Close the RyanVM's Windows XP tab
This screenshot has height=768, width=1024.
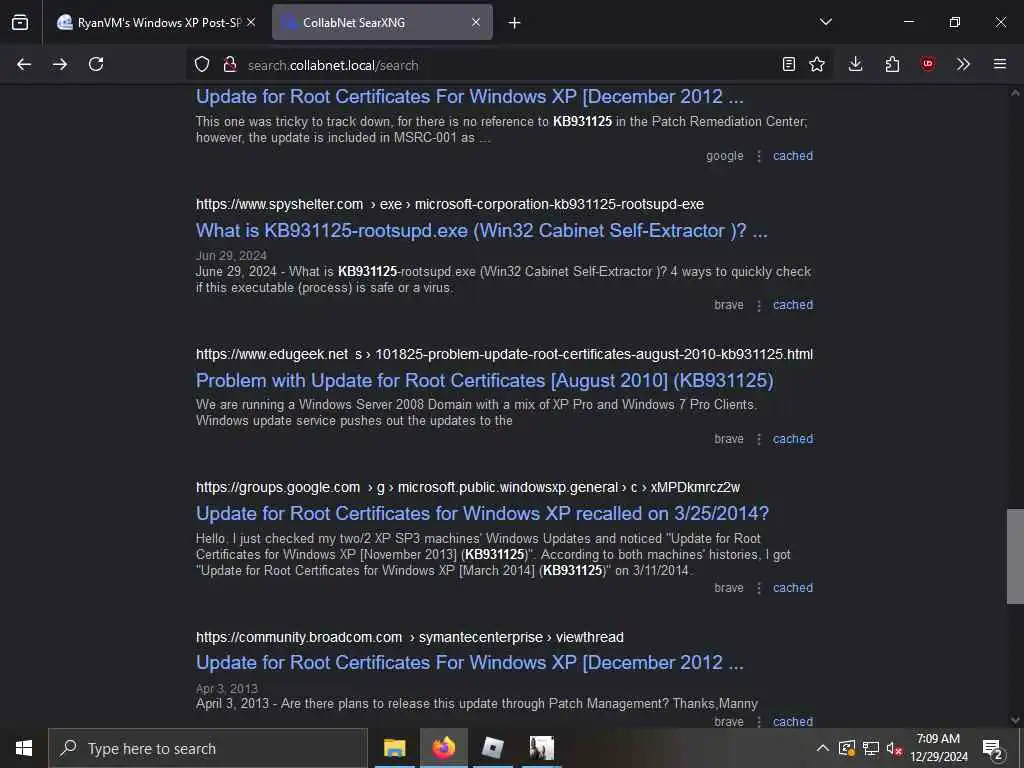251,22
